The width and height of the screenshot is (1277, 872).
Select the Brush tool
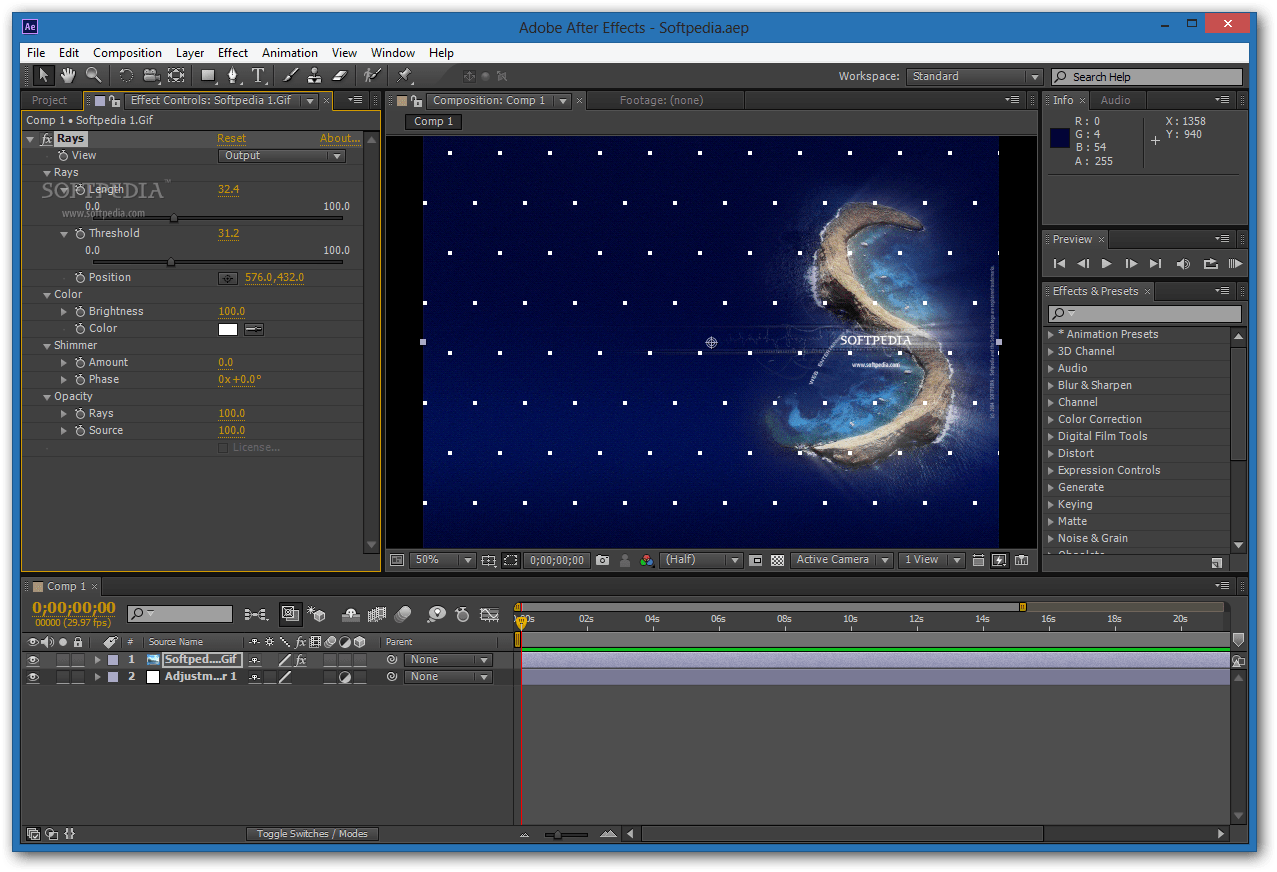click(291, 75)
